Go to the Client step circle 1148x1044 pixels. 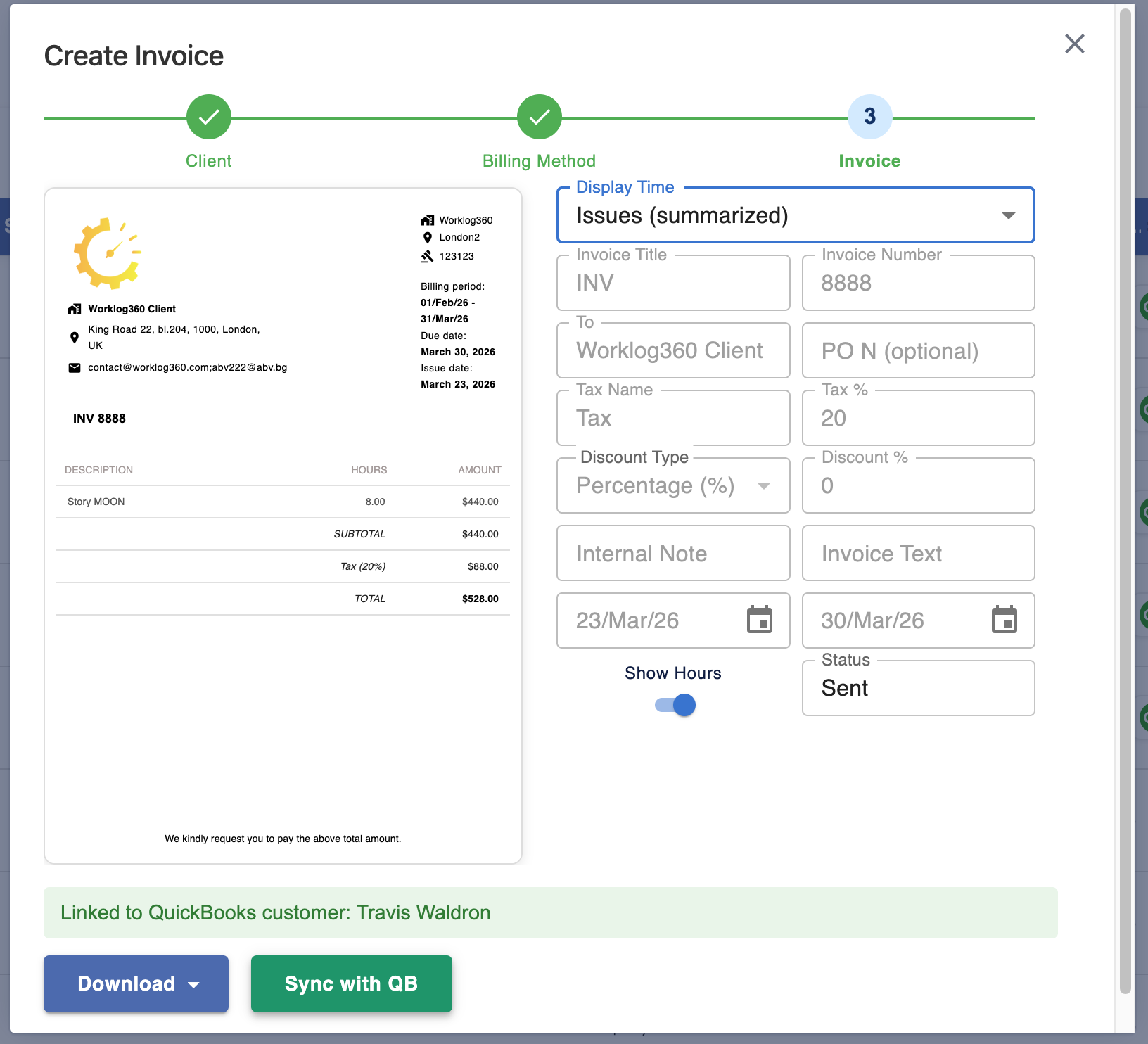point(209,117)
